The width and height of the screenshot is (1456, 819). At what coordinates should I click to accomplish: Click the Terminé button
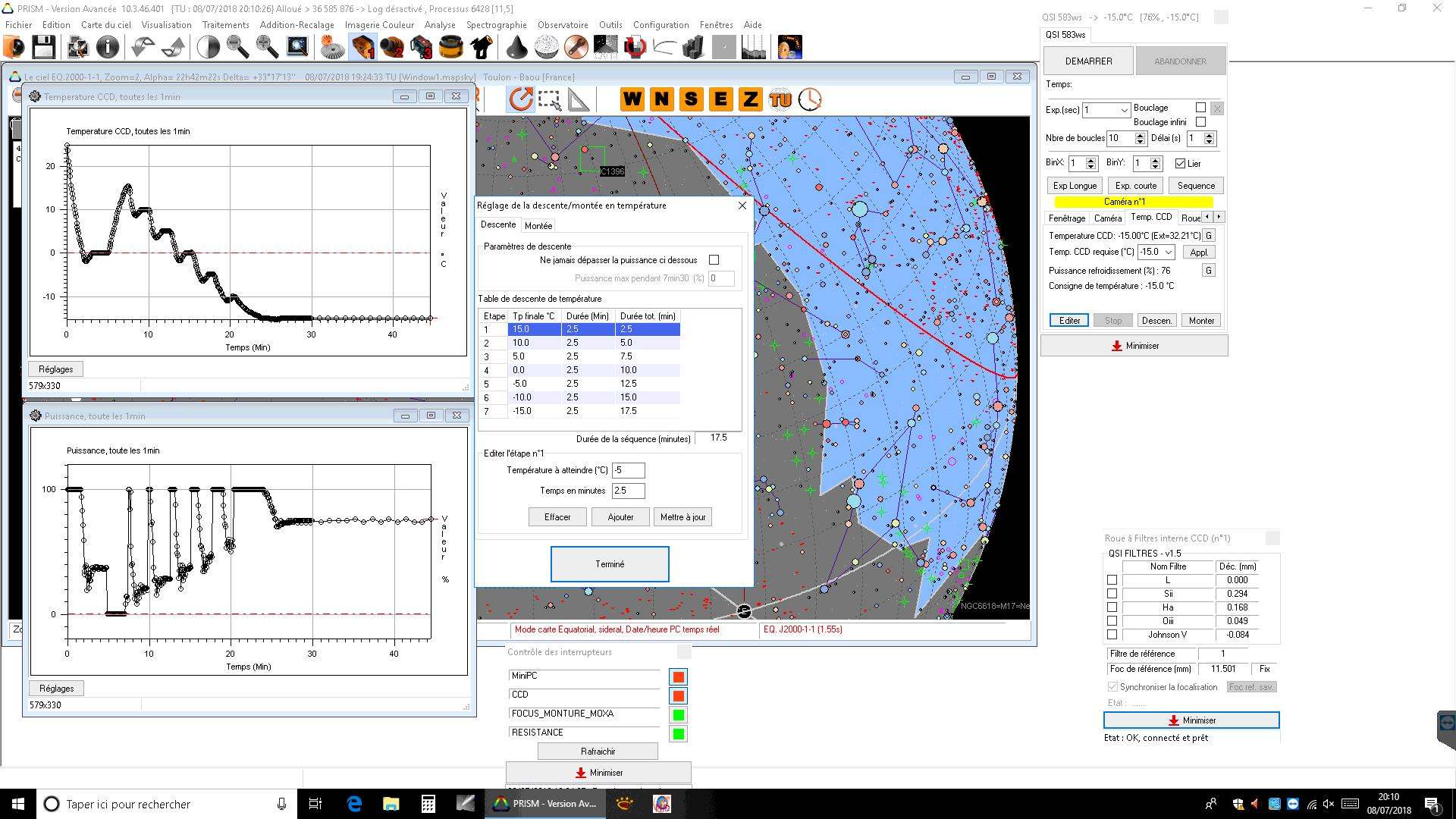point(610,564)
